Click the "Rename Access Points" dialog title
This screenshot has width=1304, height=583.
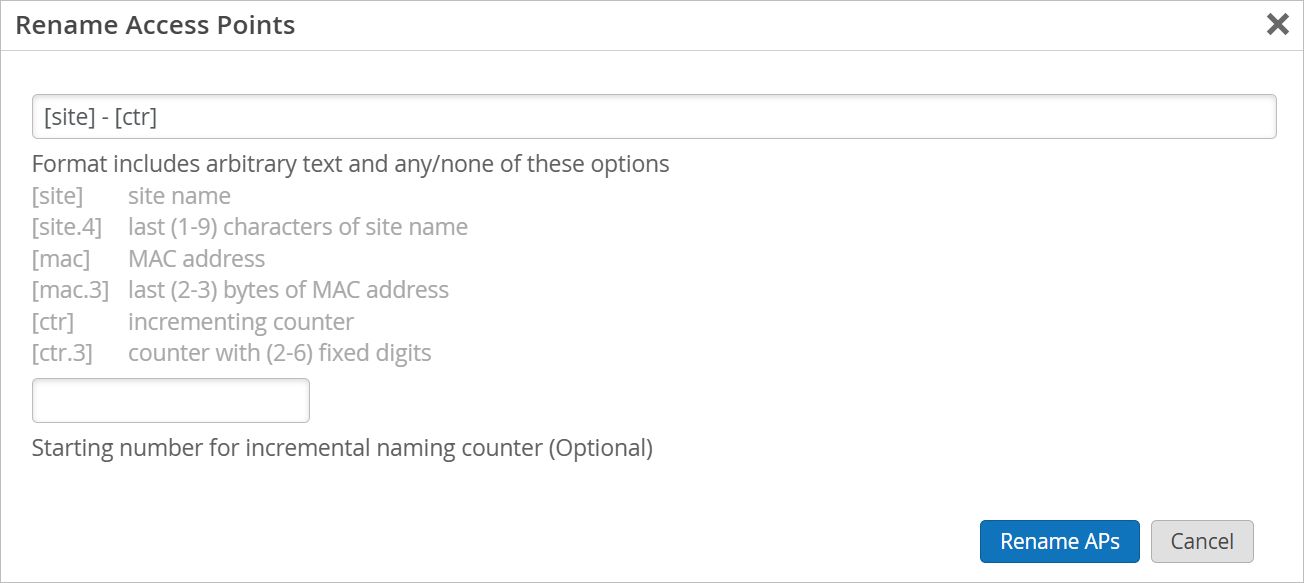[x=155, y=25]
